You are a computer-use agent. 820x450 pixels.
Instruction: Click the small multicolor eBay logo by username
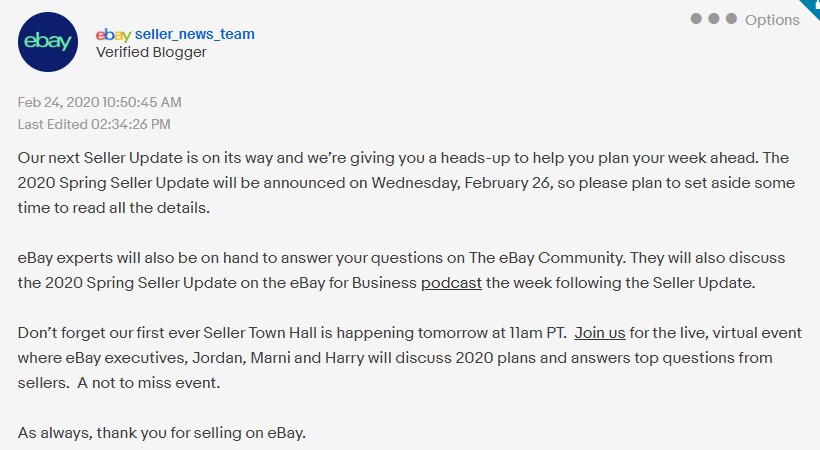[113, 35]
